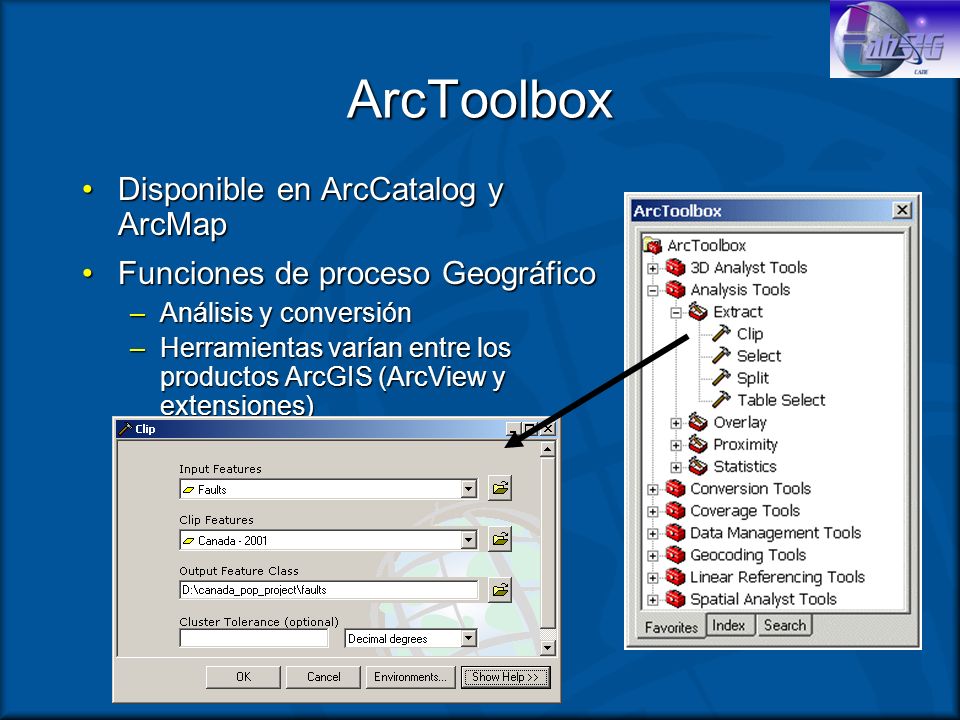Switch to the Favorites tab
This screenshot has width=960, height=720.
[671, 628]
